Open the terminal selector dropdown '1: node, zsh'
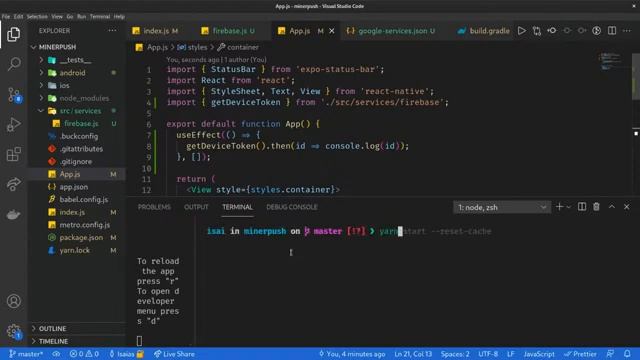640x360 pixels. click(x=502, y=207)
